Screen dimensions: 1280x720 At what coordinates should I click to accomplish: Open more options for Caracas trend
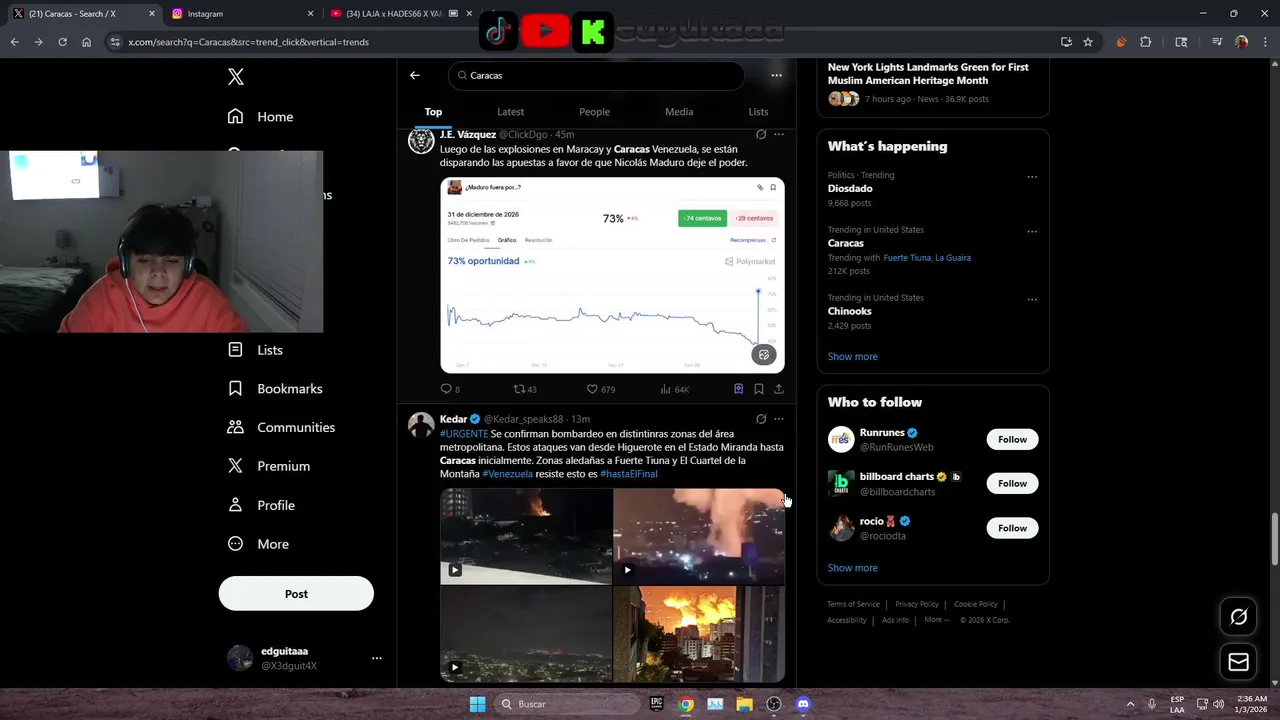1032,231
